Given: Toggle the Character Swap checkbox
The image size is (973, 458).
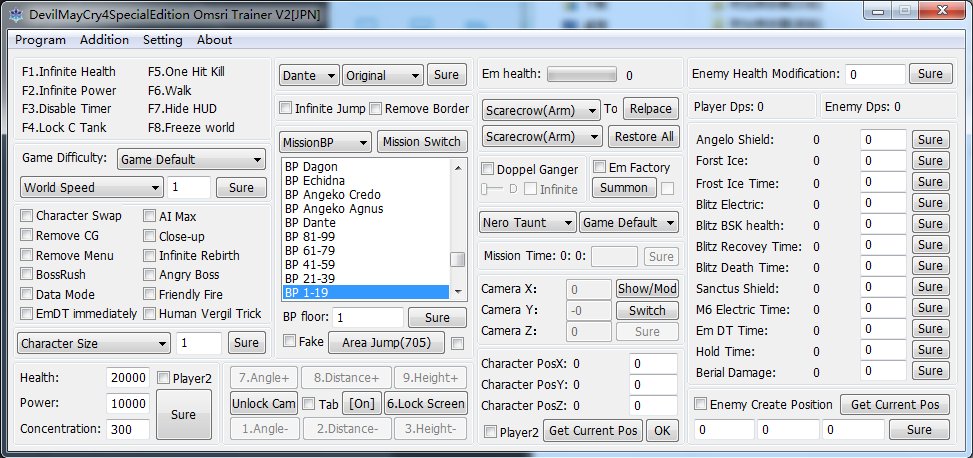Looking at the screenshot, I should pos(26,216).
